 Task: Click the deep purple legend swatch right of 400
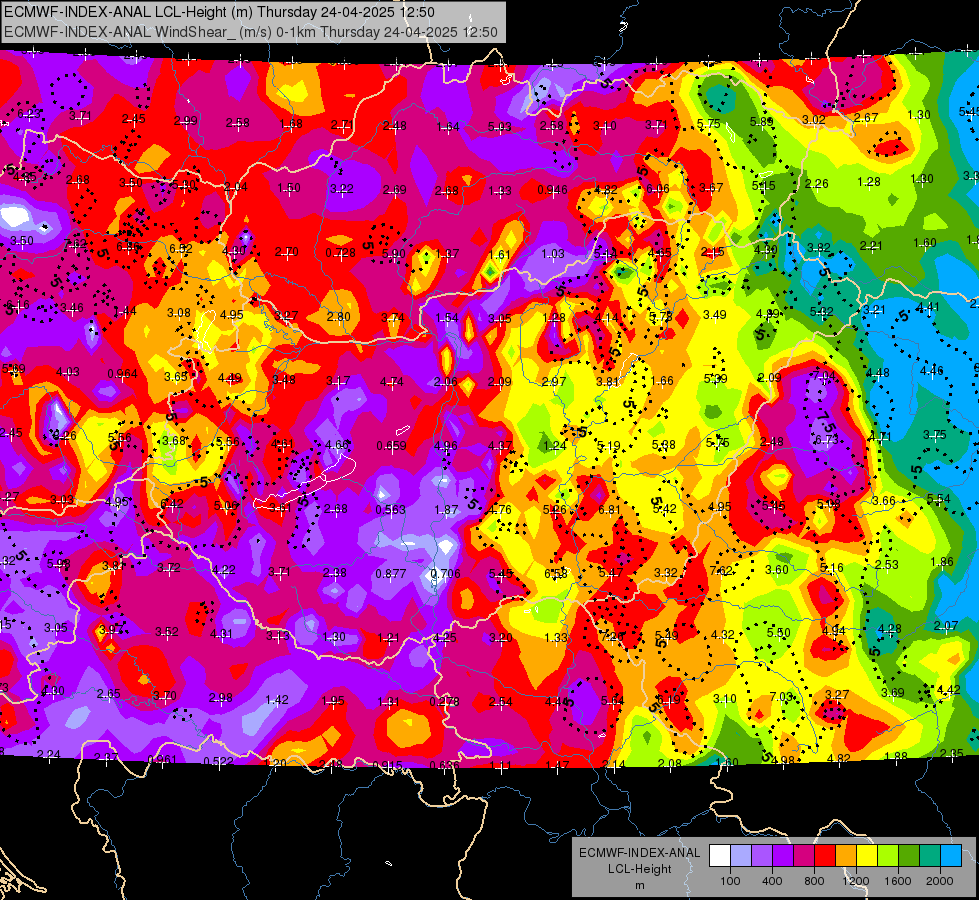(783, 856)
